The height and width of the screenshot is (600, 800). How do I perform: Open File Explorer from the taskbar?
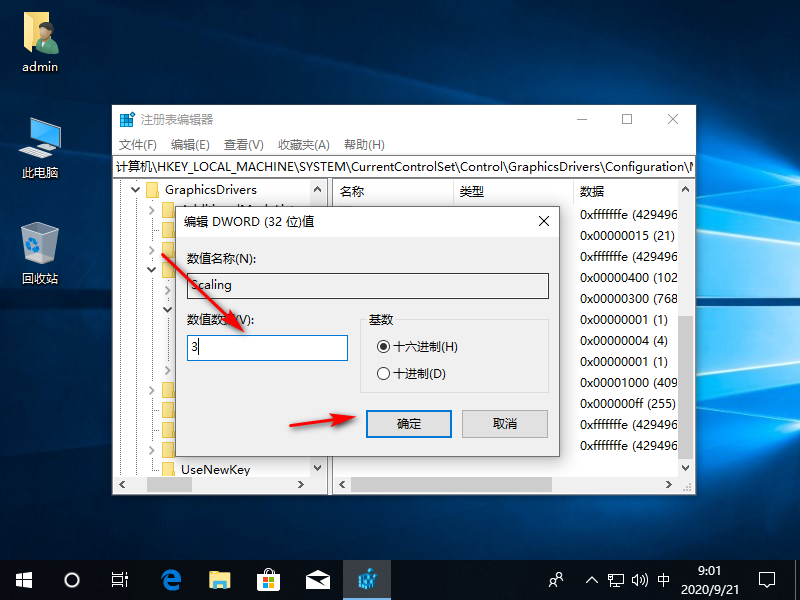point(220,579)
